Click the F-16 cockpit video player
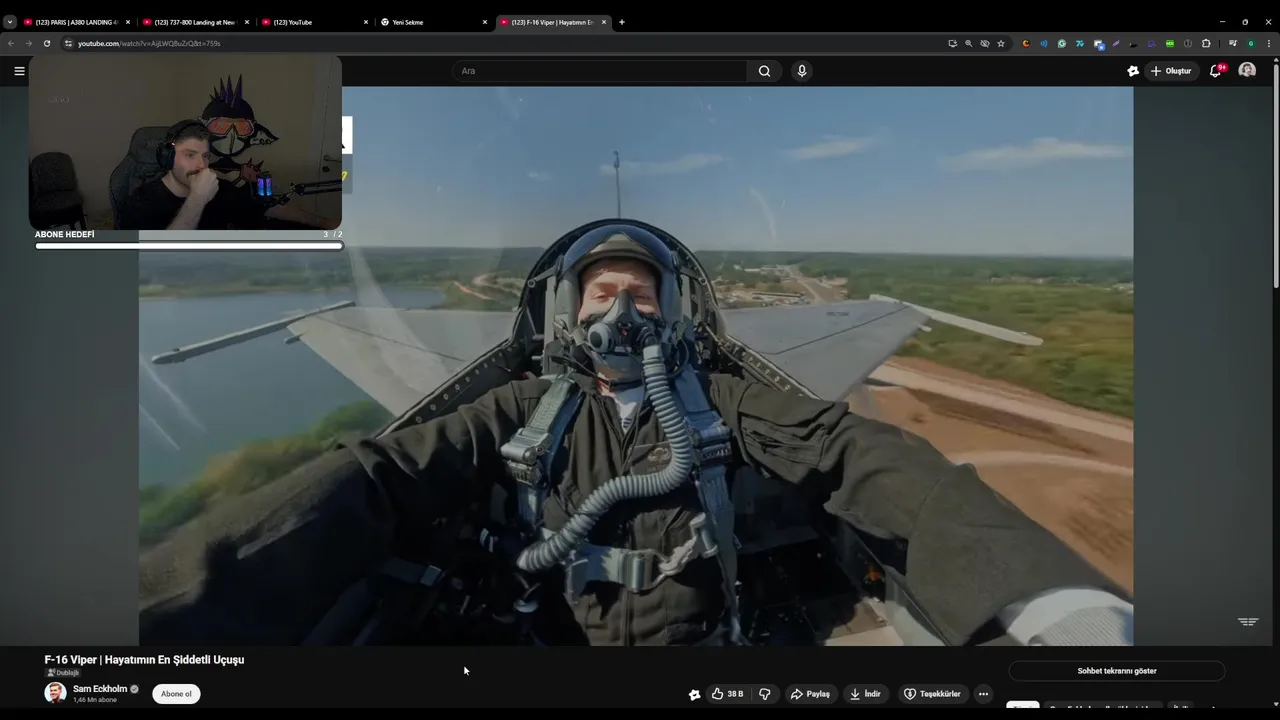1280x720 pixels. [636, 366]
